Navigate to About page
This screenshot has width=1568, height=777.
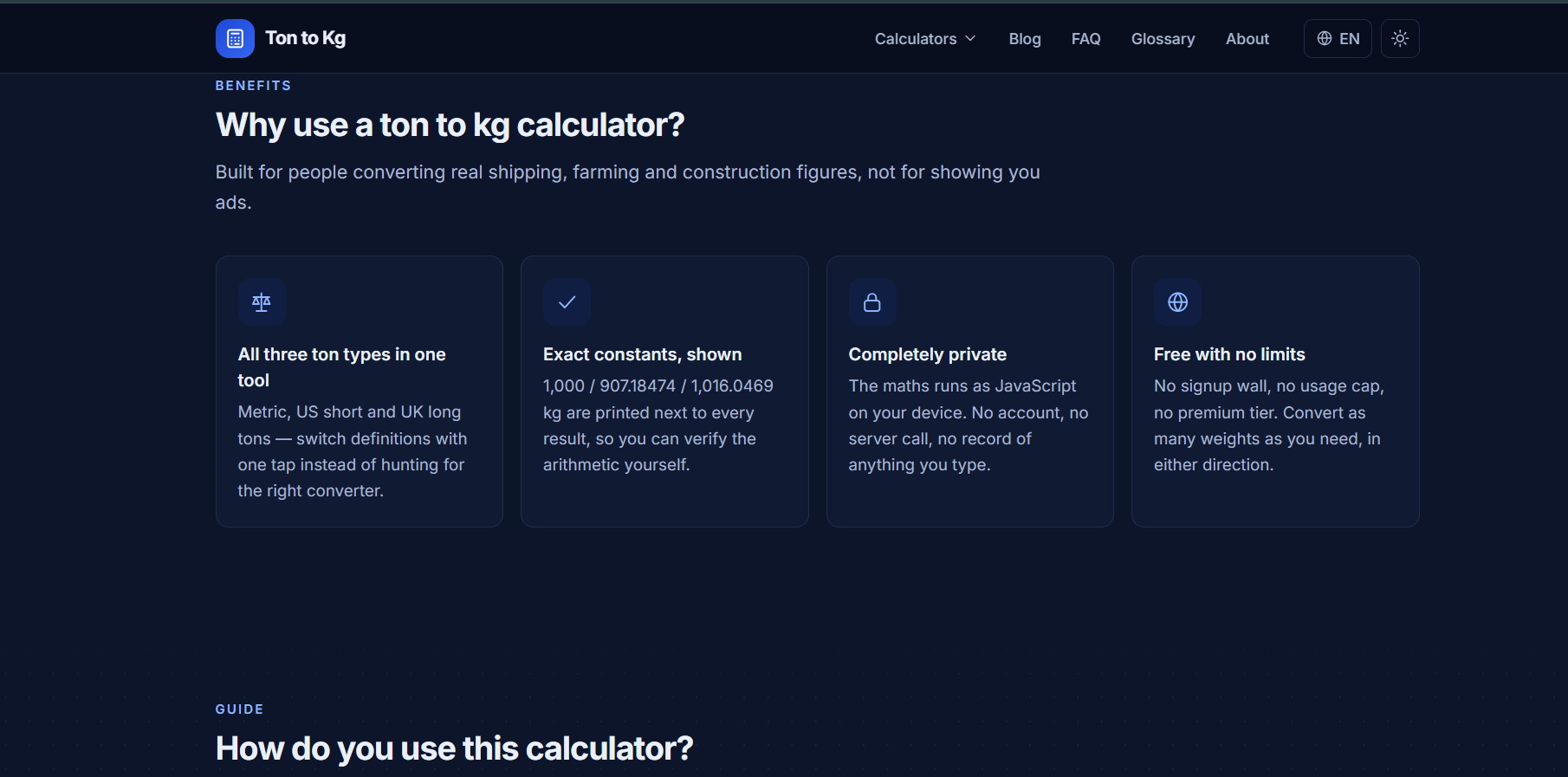click(1247, 38)
